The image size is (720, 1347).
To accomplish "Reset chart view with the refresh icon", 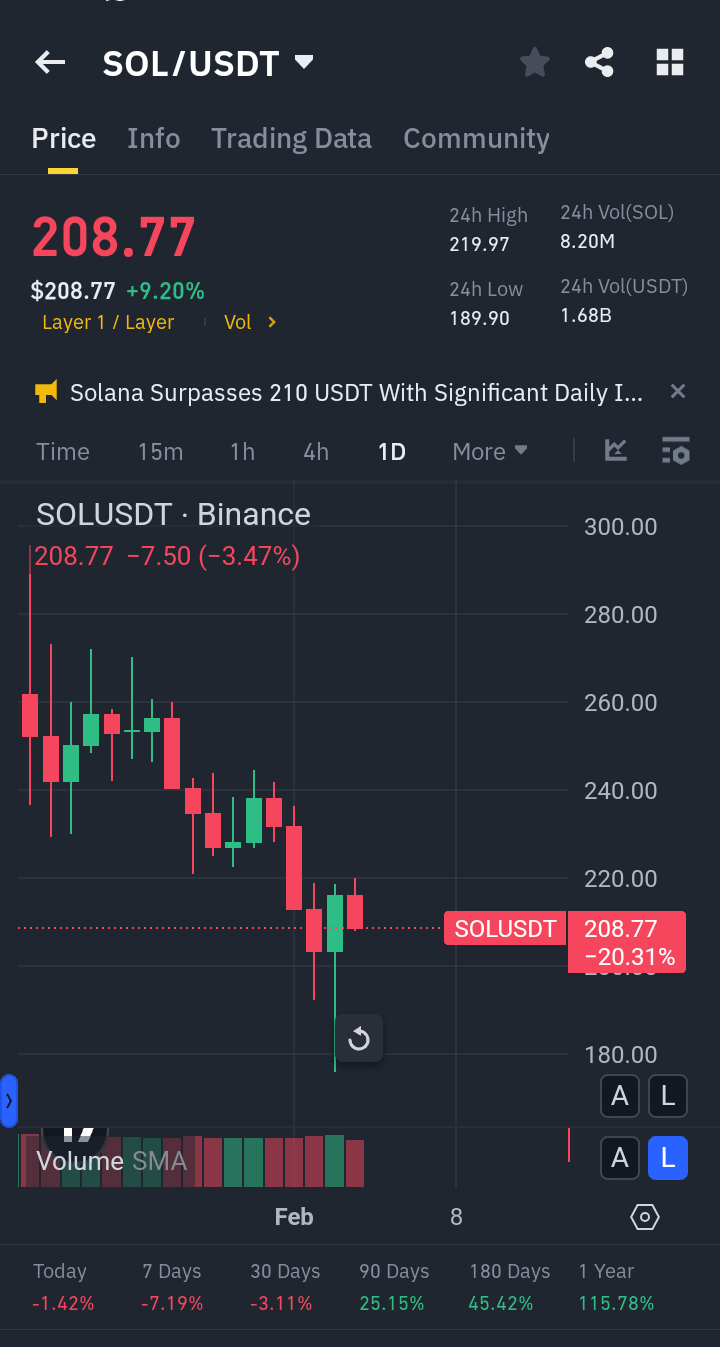I will click(358, 1040).
